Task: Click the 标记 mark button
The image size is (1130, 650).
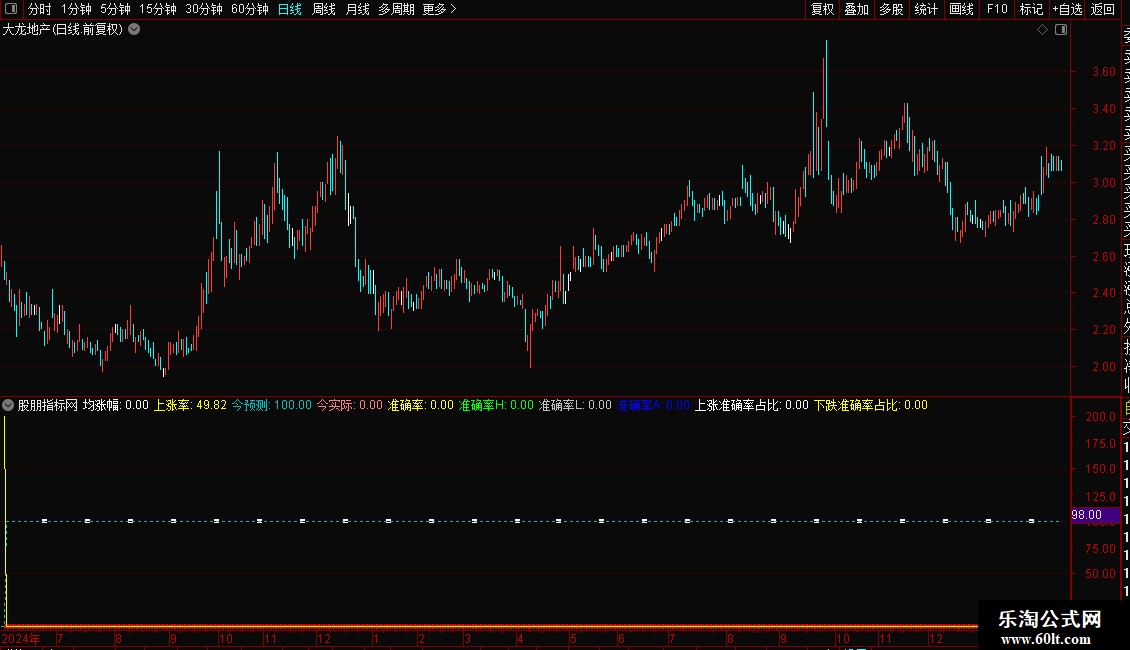Action: point(1031,9)
